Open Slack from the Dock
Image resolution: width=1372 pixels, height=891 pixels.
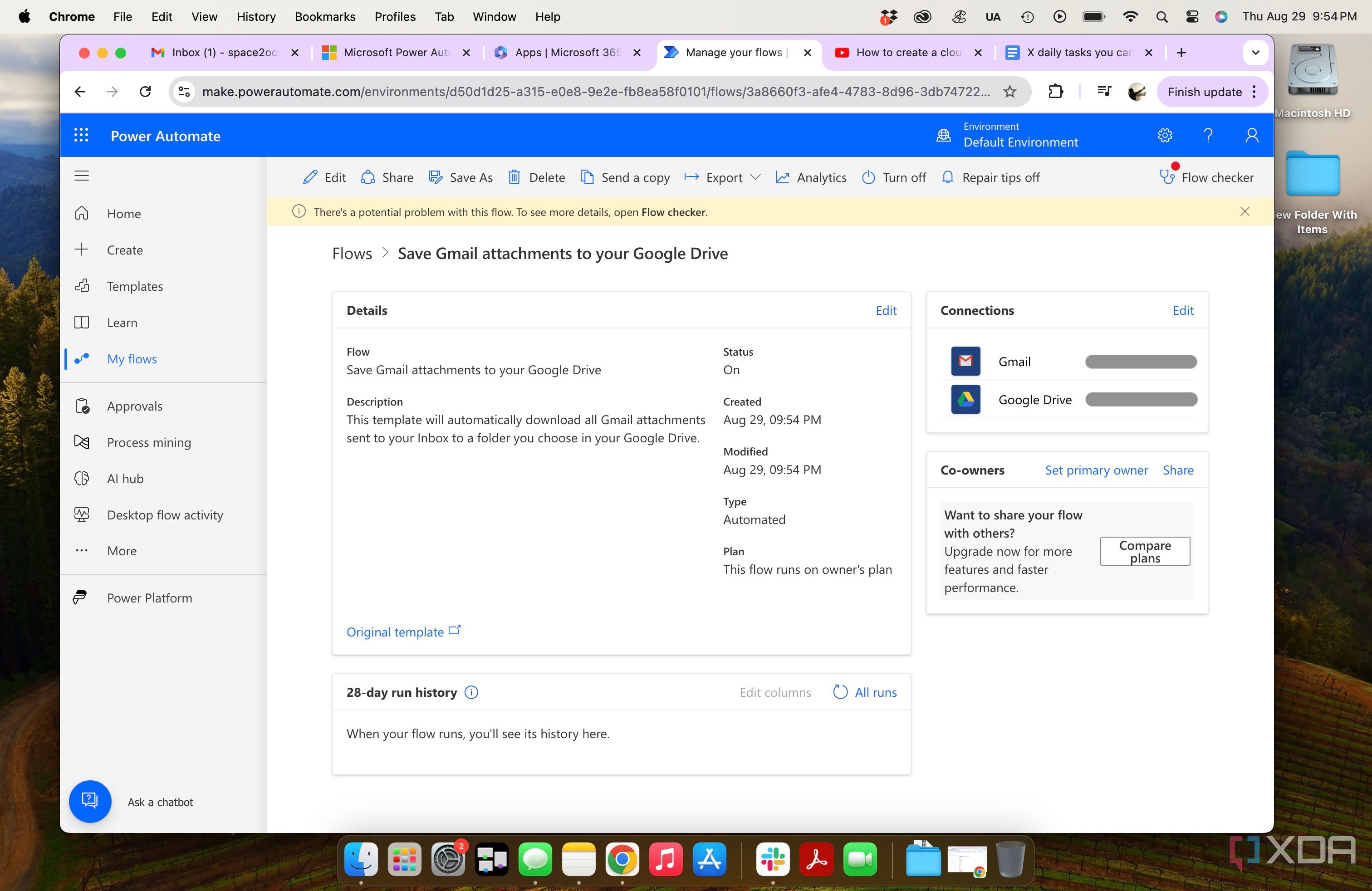click(773, 859)
